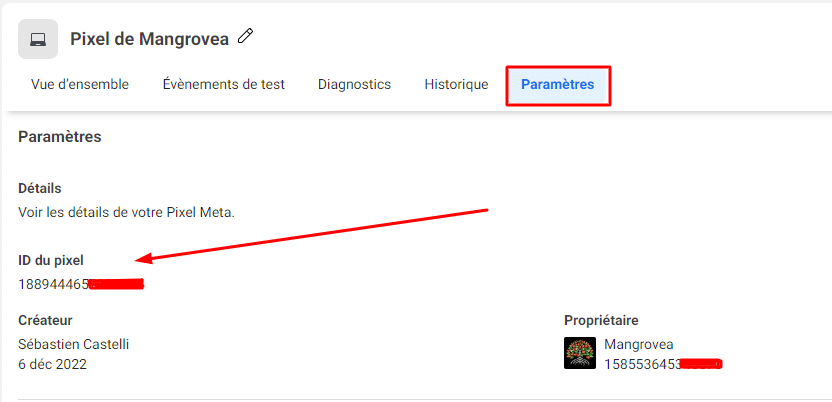Click the Mangrovea owner name

639,344
